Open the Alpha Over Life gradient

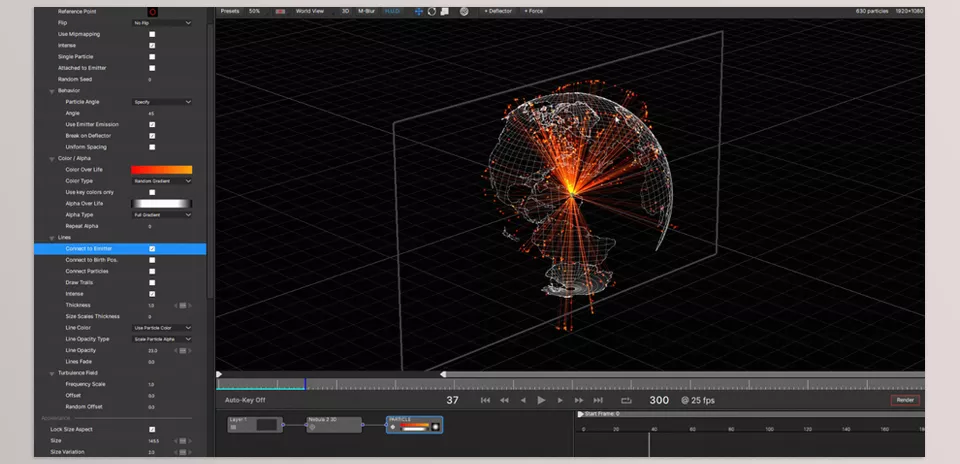click(x=162, y=204)
